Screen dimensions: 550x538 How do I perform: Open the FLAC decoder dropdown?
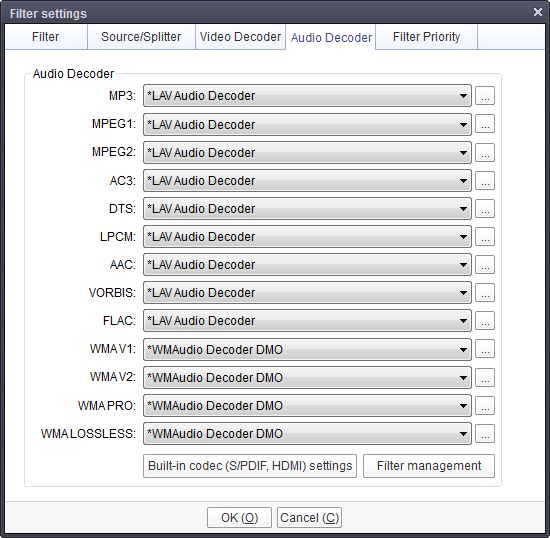(307, 321)
